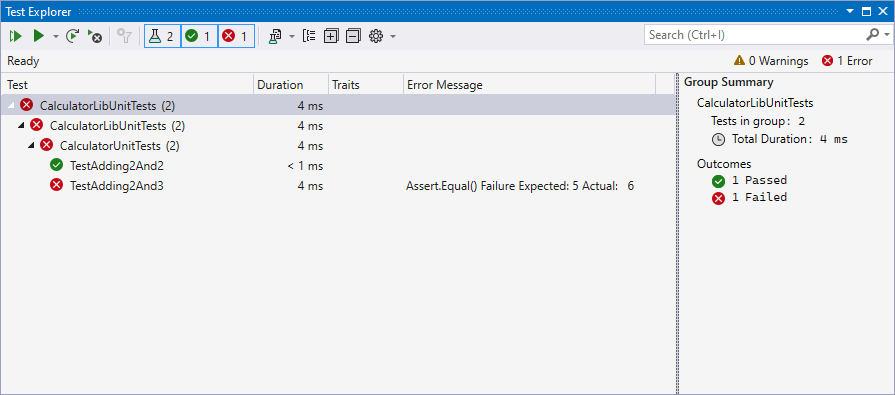The width and height of the screenshot is (895, 395).
Task: Open dropdown arrow next to settings gear
Action: pos(393,37)
